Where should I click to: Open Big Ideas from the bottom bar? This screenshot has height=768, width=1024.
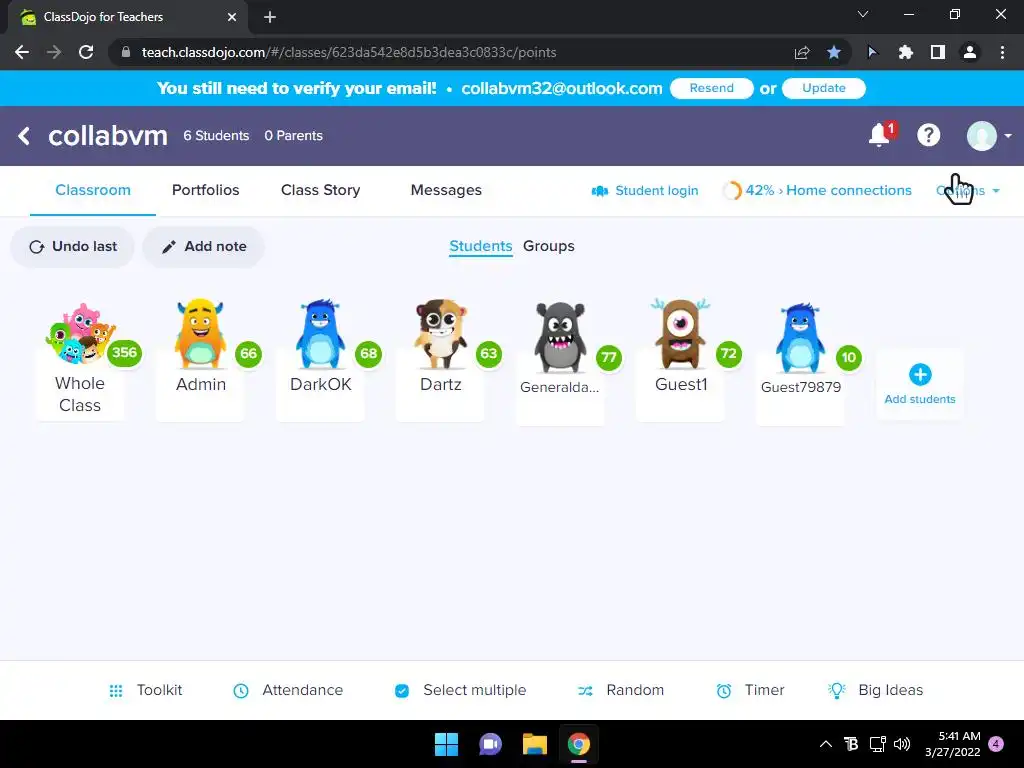click(875, 690)
